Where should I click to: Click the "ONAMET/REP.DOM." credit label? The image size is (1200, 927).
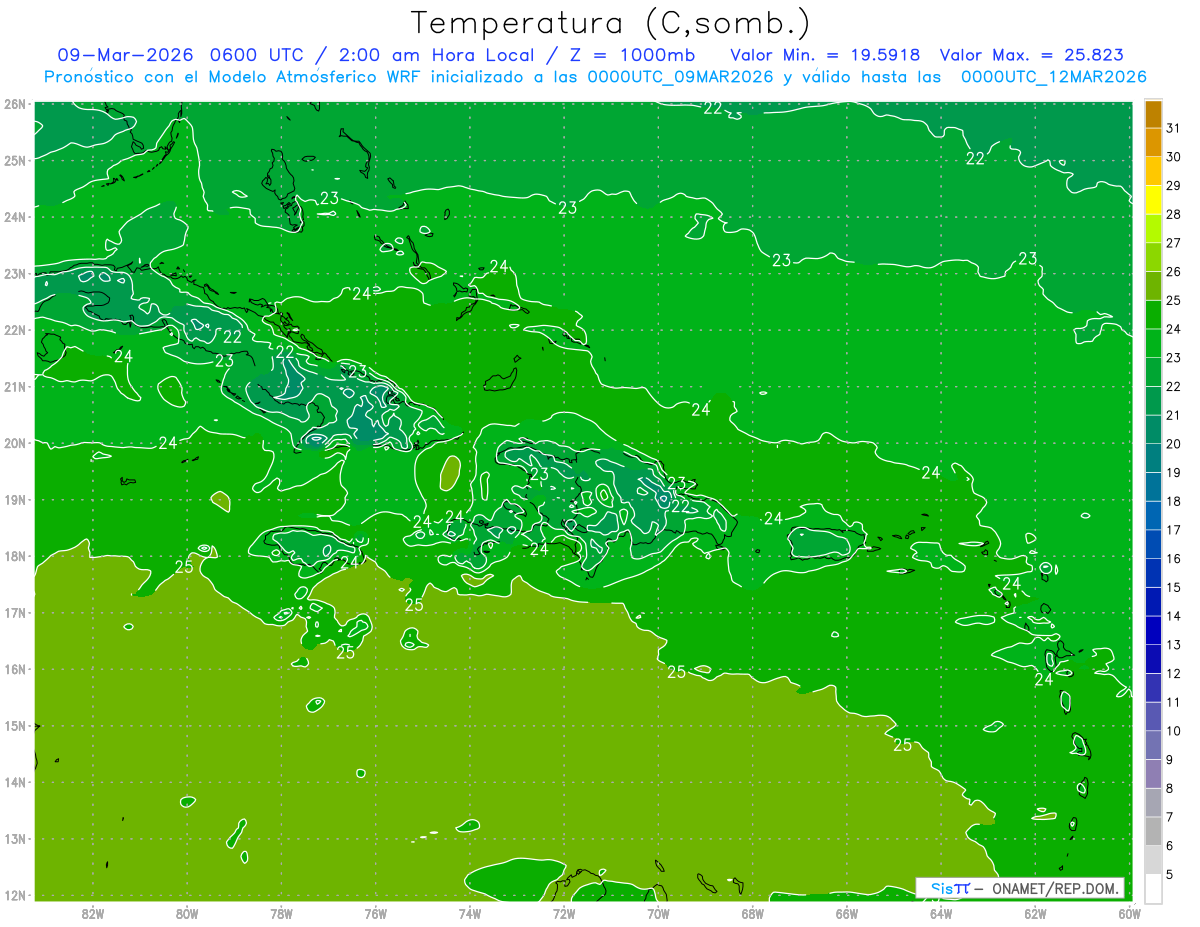[x=1057, y=888]
